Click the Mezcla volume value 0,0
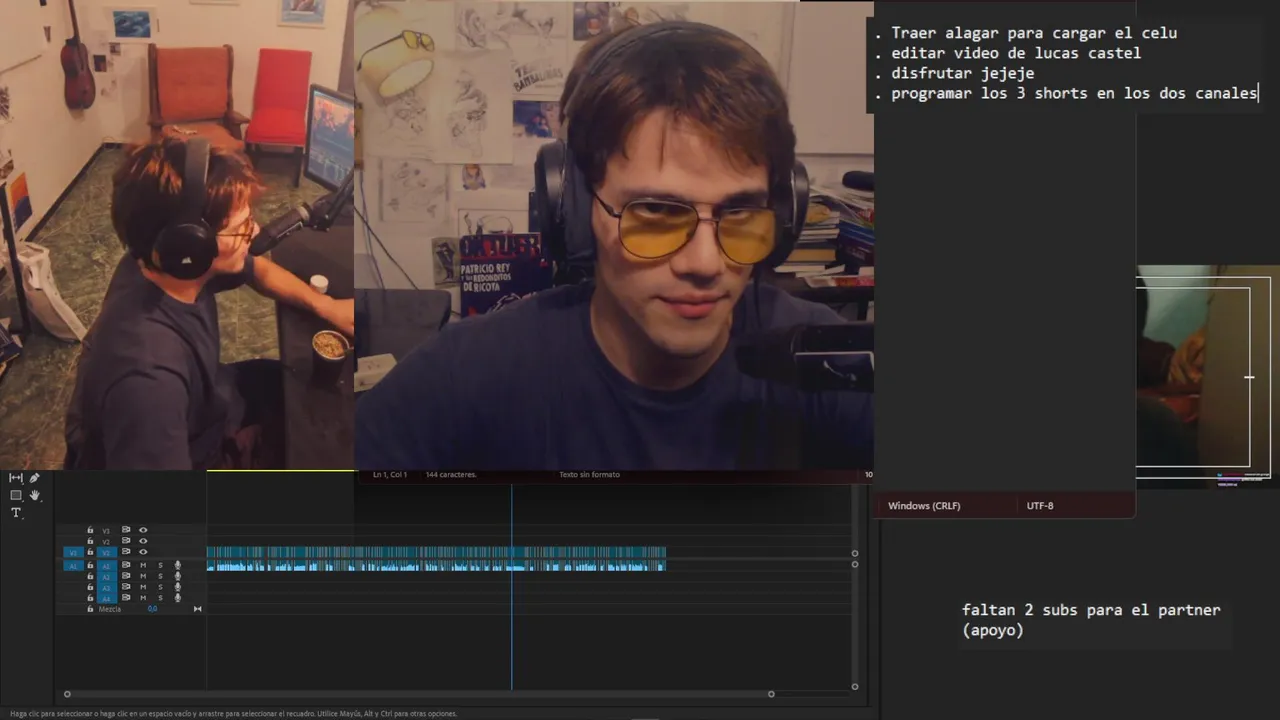This screenshot has width=1280, height=720. tap(152, 609)
